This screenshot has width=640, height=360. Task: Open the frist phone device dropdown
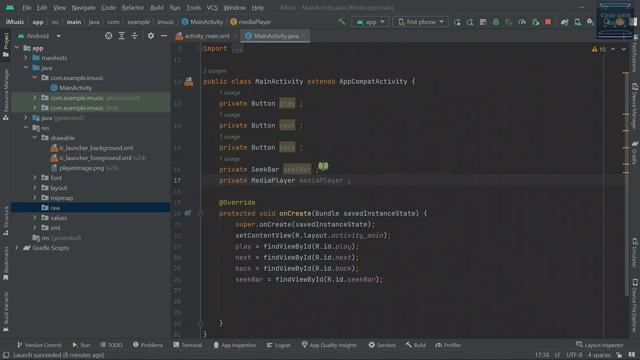pyautogui.click(x=421, y=22)
